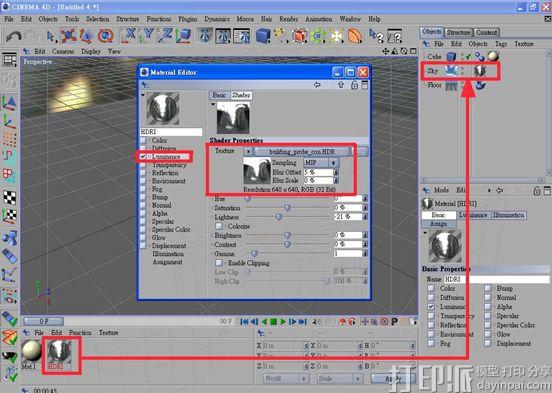Enable Alpha channel in Material Editor
552x393 pixels.
[x=143, y=213]
